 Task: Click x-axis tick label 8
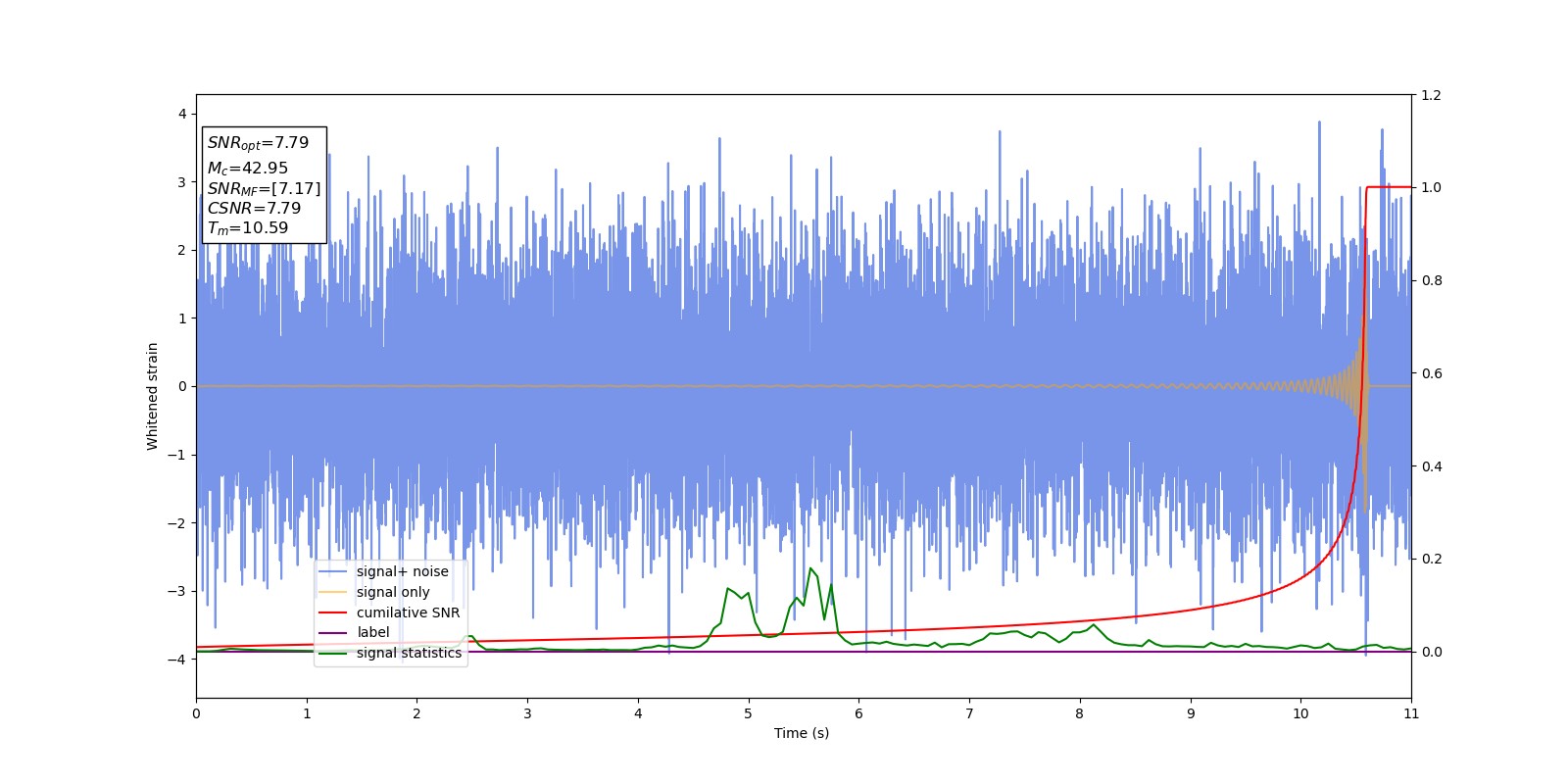pos(1080,713)
